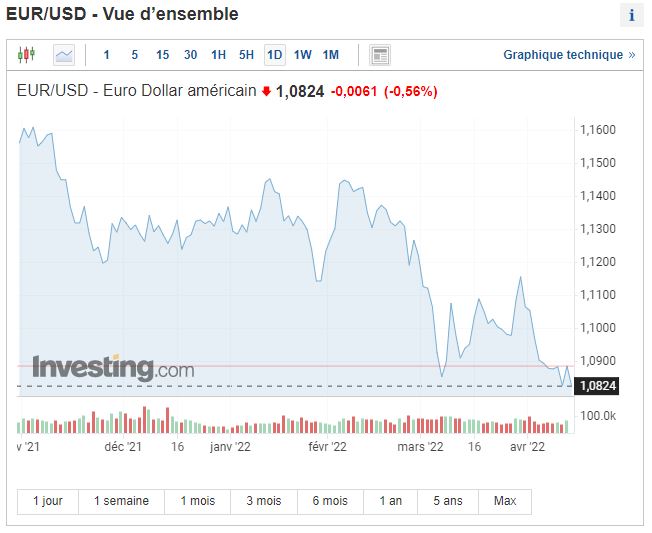The image size is (652, 533).
Task: Set range to '6 mois'
Action: 330,501
